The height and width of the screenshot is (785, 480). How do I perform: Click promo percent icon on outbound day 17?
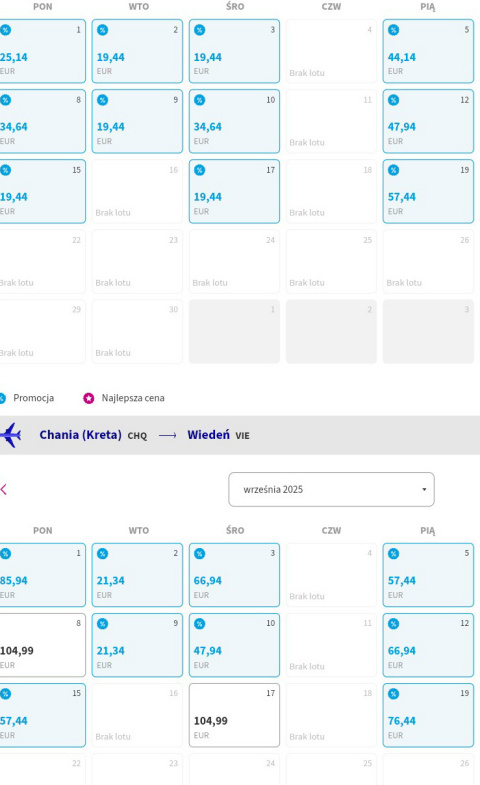(x=200, y=170)
